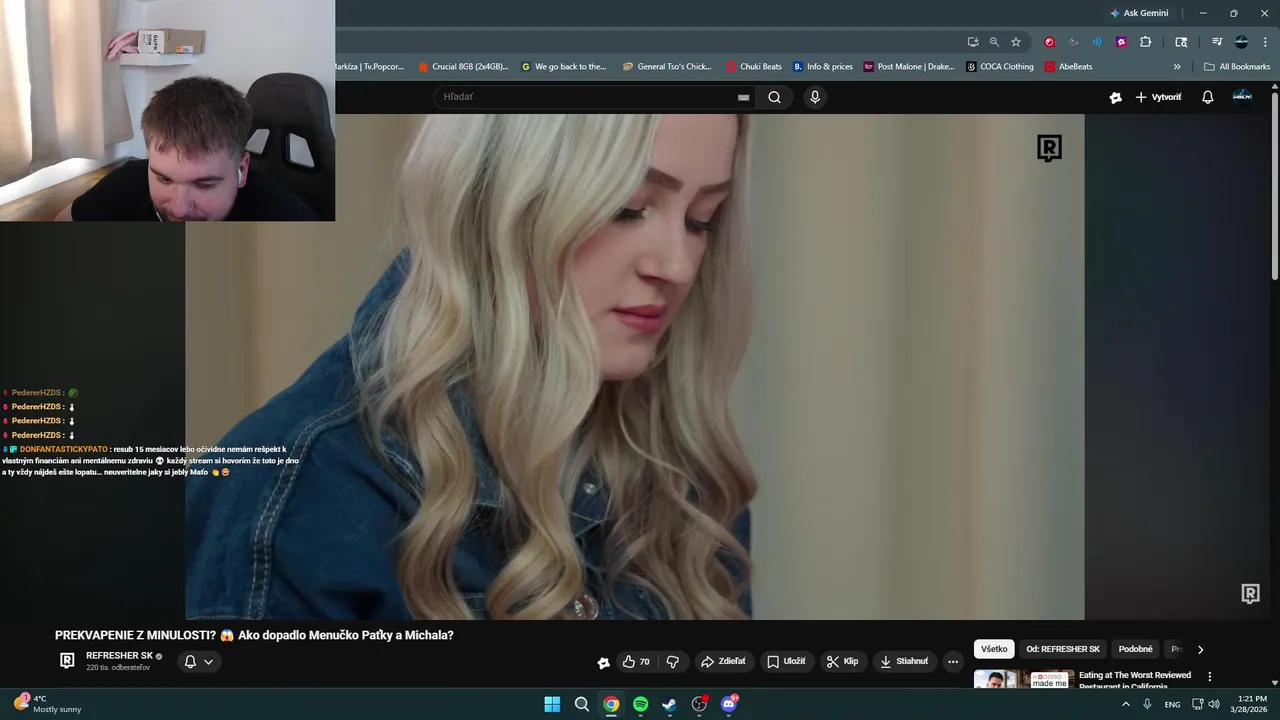Open Steam from the taskbar

669,704
